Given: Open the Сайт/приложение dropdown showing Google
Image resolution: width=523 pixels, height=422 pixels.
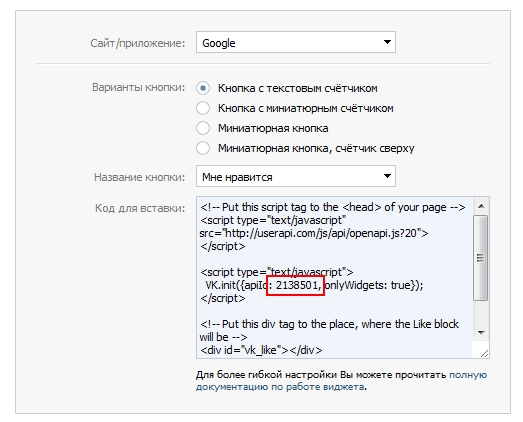Looking at the screenshot, I should (296, 42).
